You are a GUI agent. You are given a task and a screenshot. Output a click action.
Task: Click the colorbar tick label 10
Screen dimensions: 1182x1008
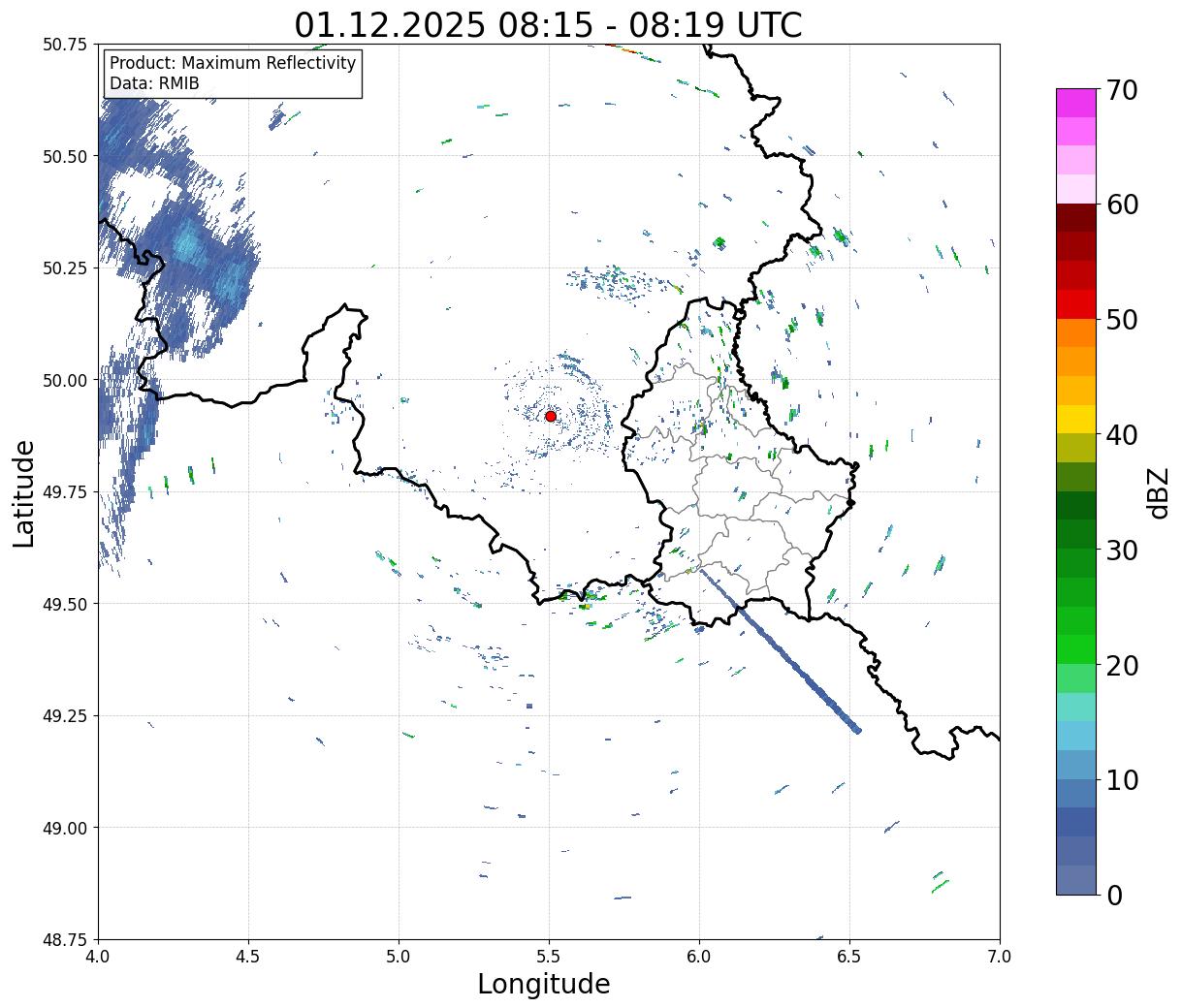[1122, 779]
